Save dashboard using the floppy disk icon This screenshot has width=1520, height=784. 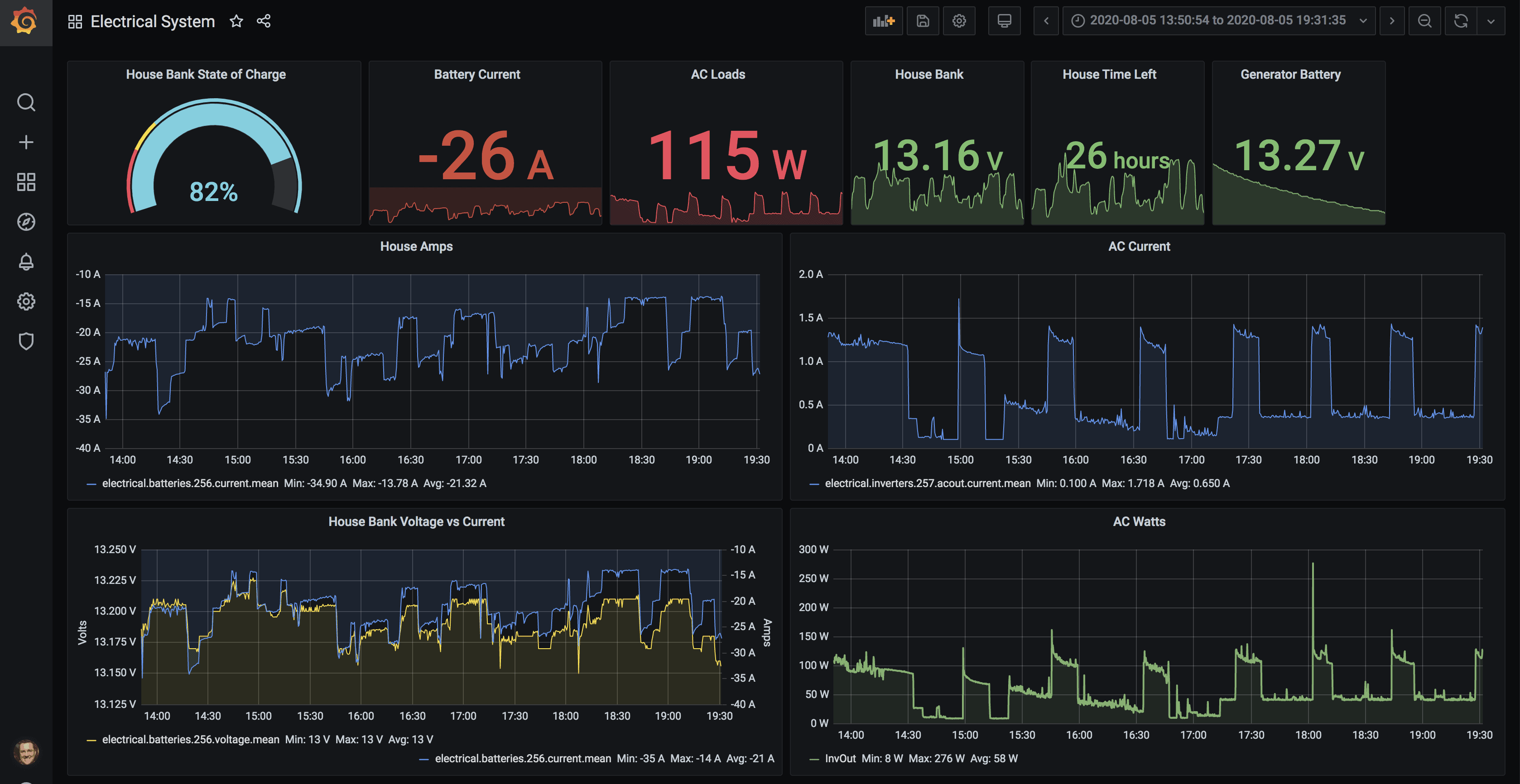[922, 21]
